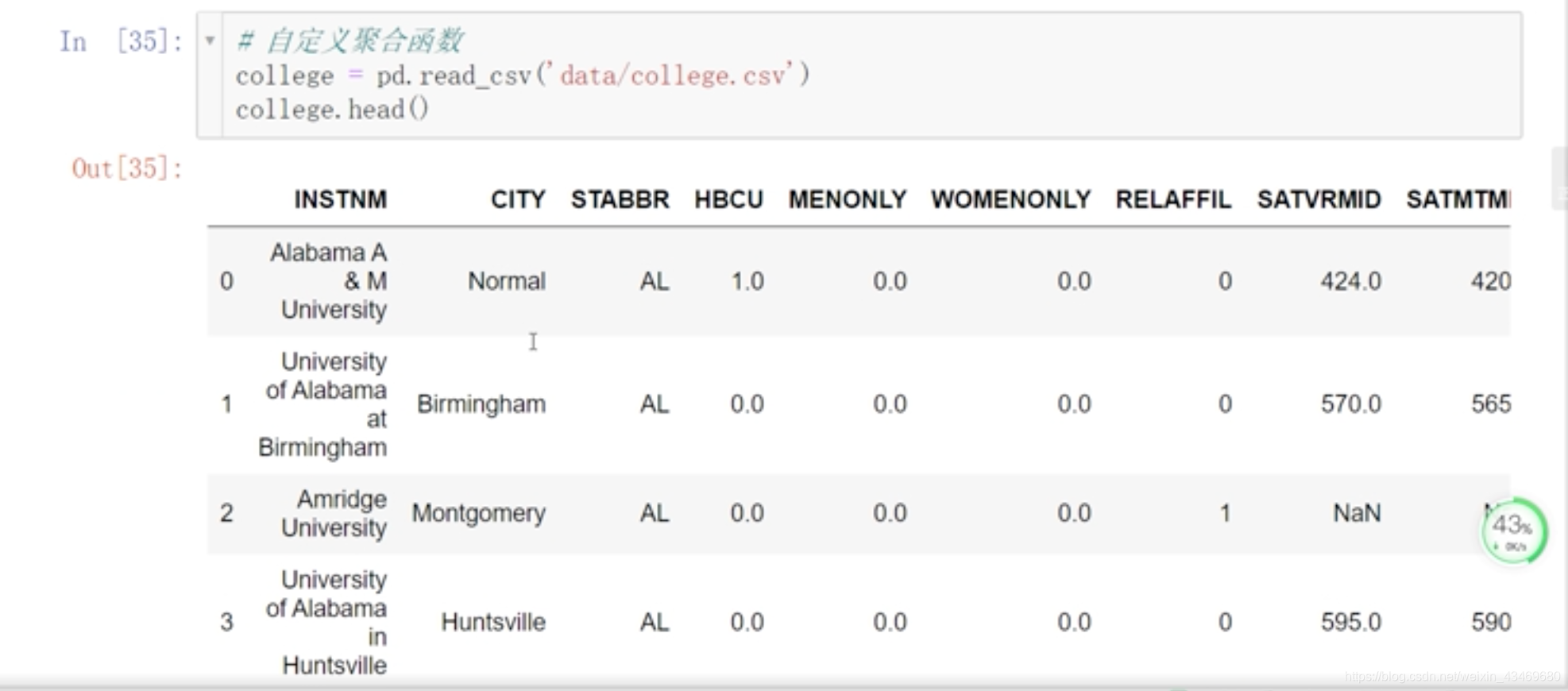Click the 43% green circular speed widget

pos(1514,531)
